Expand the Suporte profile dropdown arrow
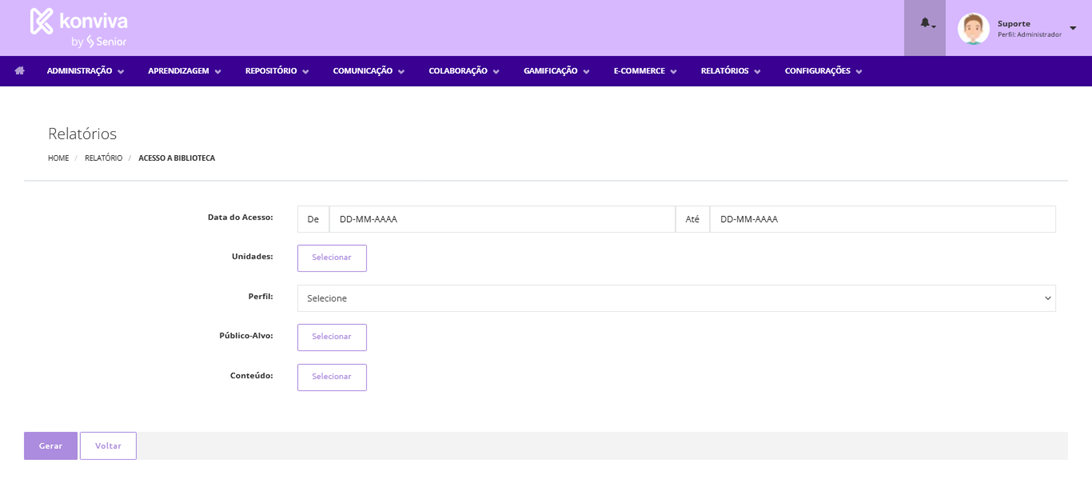This screenshot has height=482, width=1092. pos(1073,28)
